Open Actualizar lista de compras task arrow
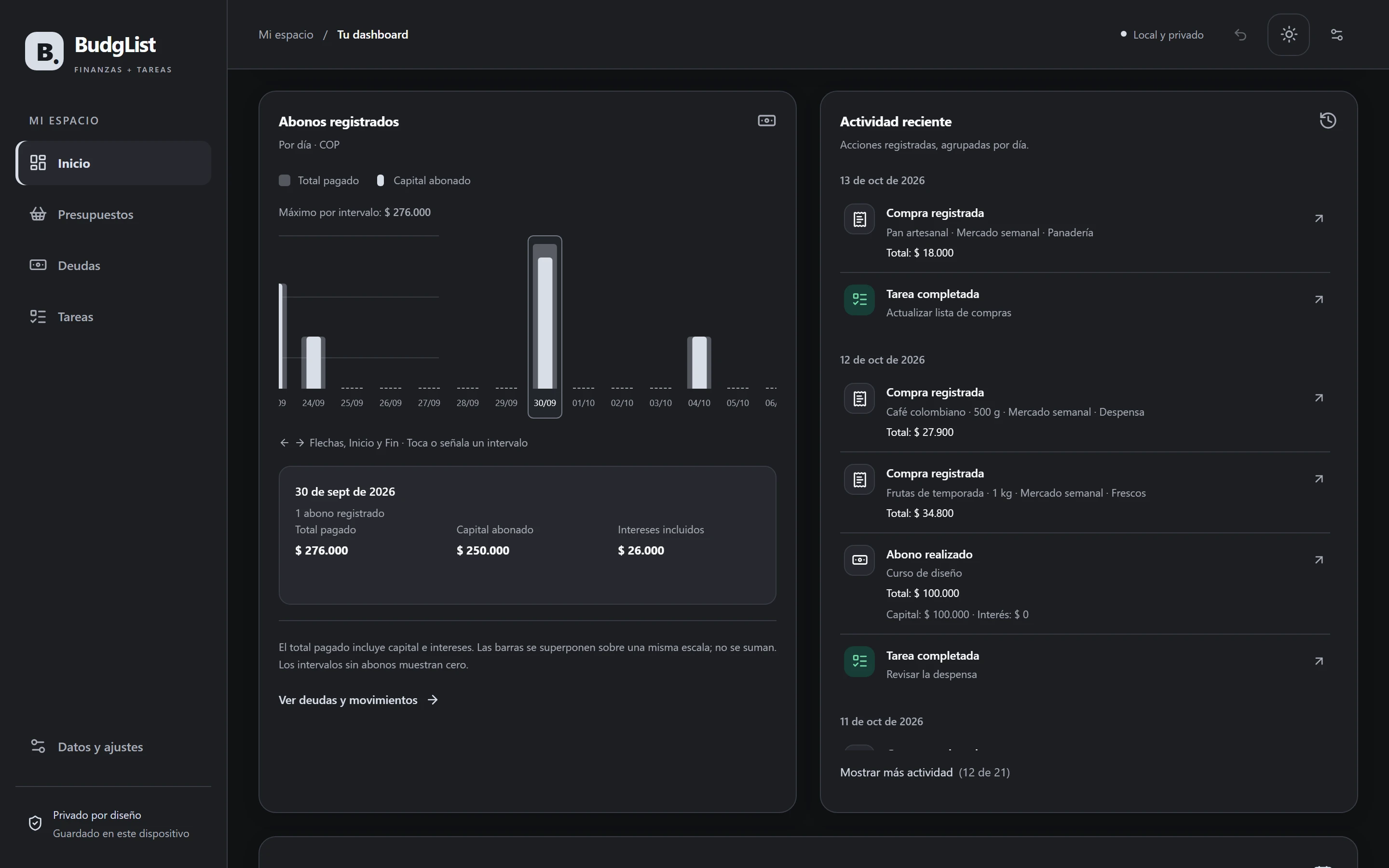Image resolution: width=1389 pixels, height=868 pixels. (x=1319, y=299)
